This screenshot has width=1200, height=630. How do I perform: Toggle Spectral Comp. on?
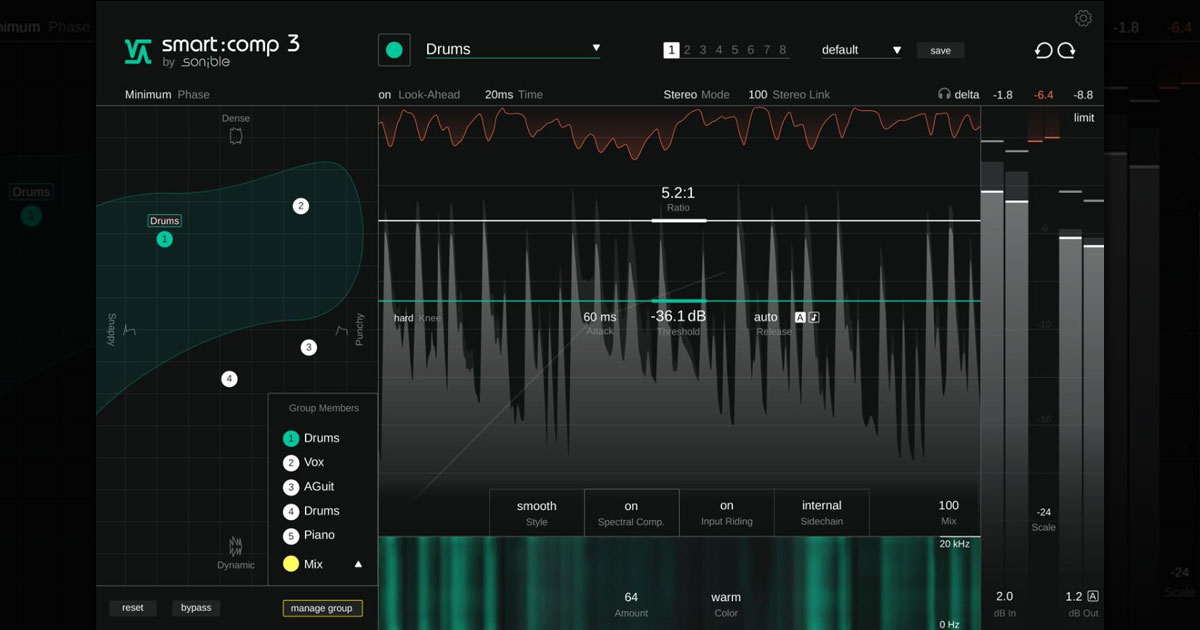click(x=631, y=512)
